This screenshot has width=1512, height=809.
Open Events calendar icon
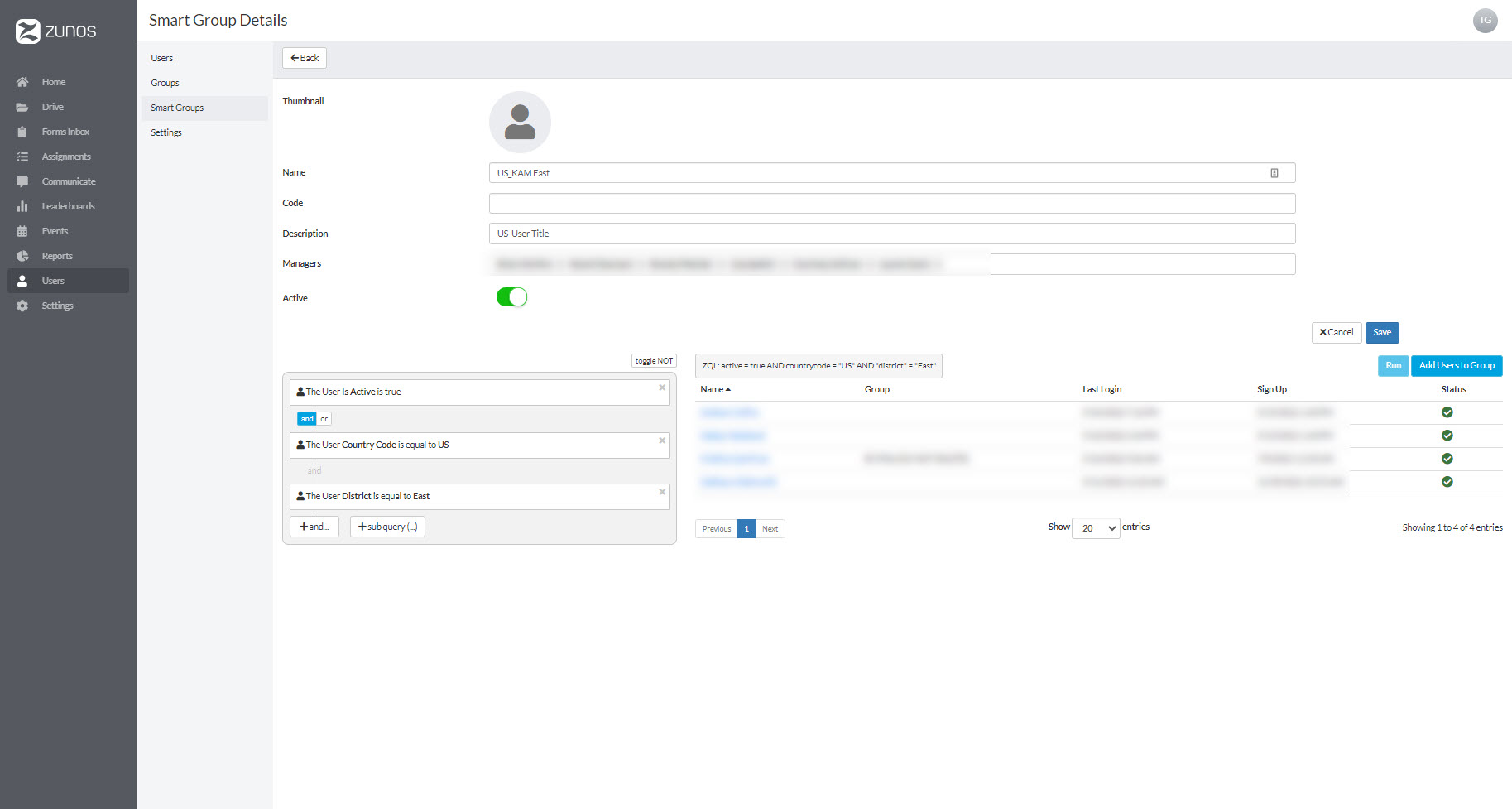click(x=22, y=231)
